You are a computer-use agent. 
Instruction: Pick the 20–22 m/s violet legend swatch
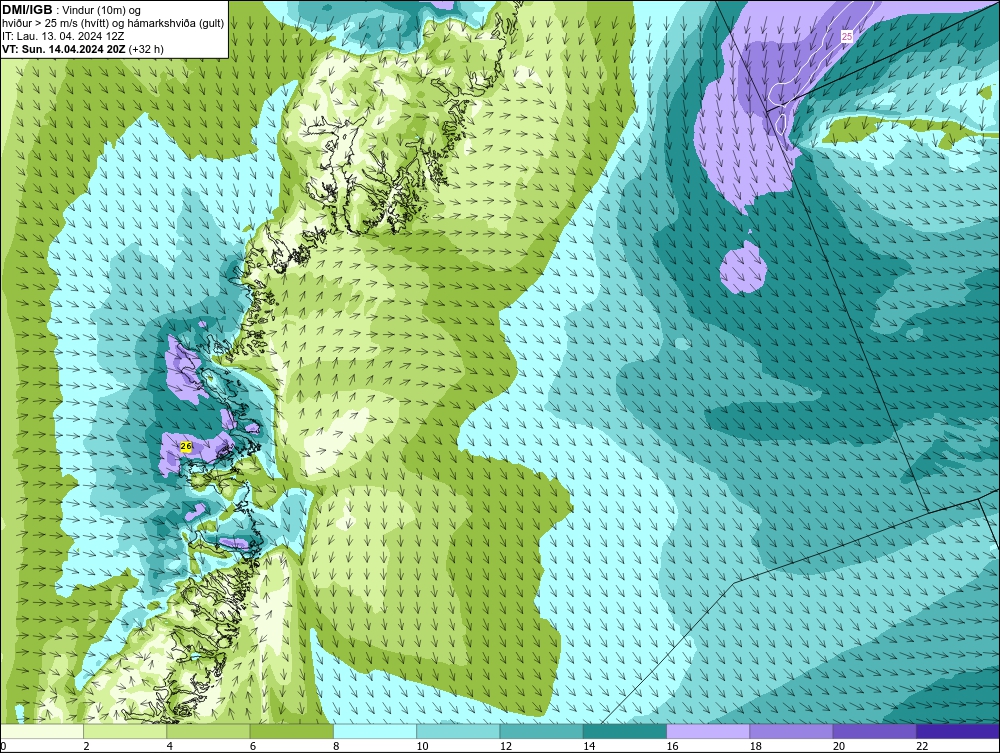874,731
